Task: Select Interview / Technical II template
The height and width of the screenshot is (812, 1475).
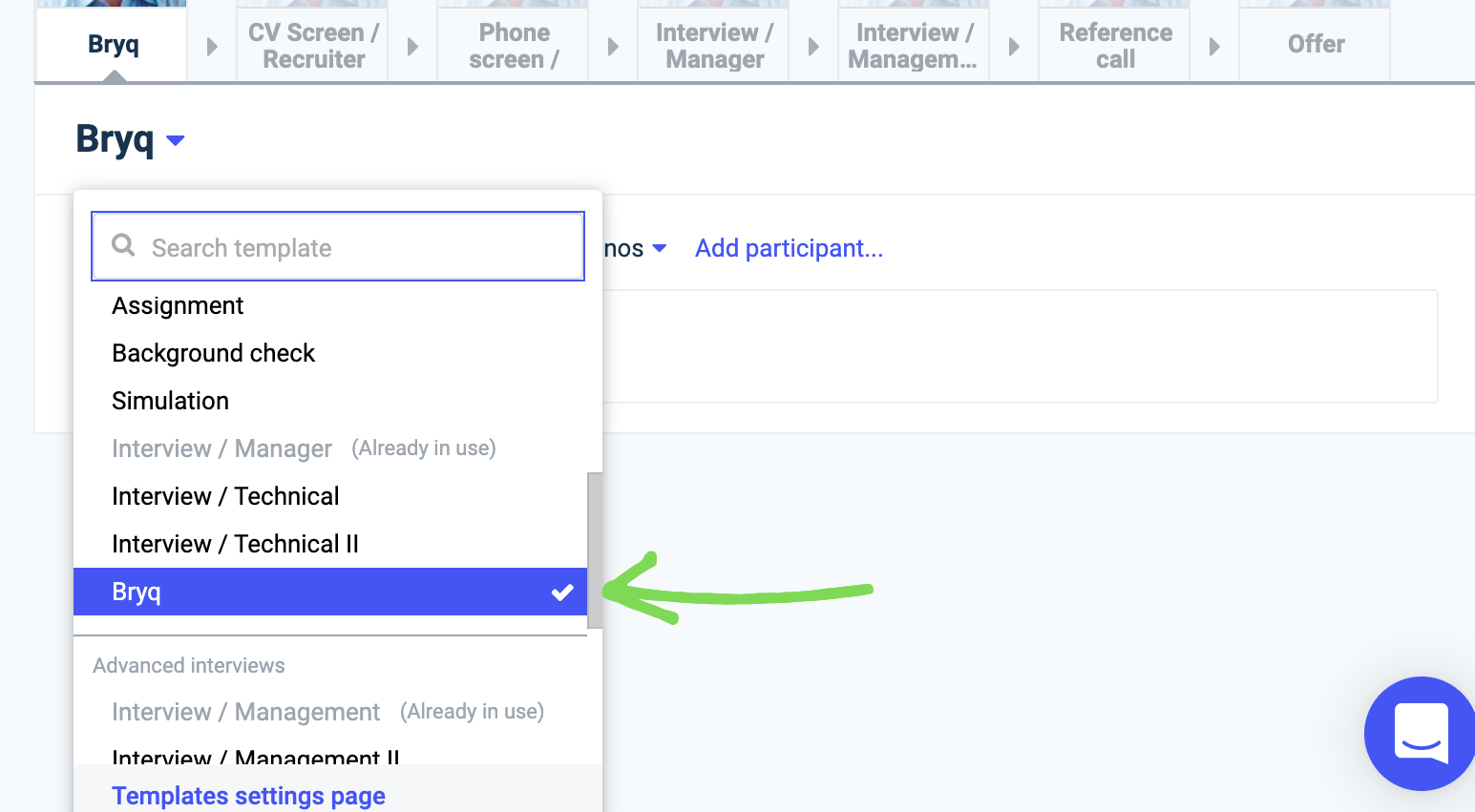Action: [x=235, y=544]
